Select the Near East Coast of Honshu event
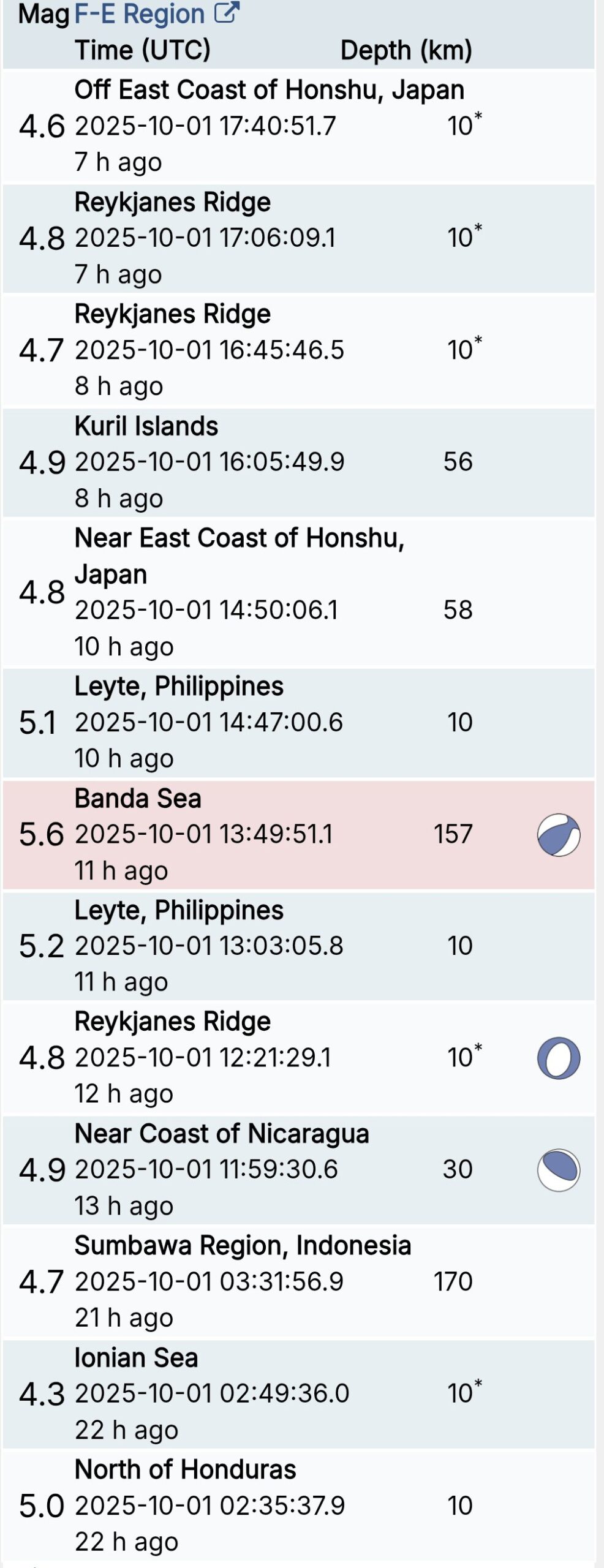The width and height of the screenshot is (604, 1568). 239,539
